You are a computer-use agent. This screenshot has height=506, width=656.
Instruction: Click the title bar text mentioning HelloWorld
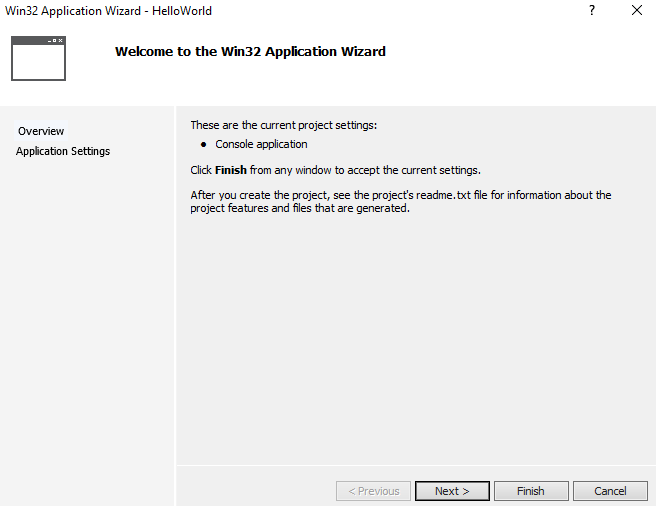pos(108,11)
